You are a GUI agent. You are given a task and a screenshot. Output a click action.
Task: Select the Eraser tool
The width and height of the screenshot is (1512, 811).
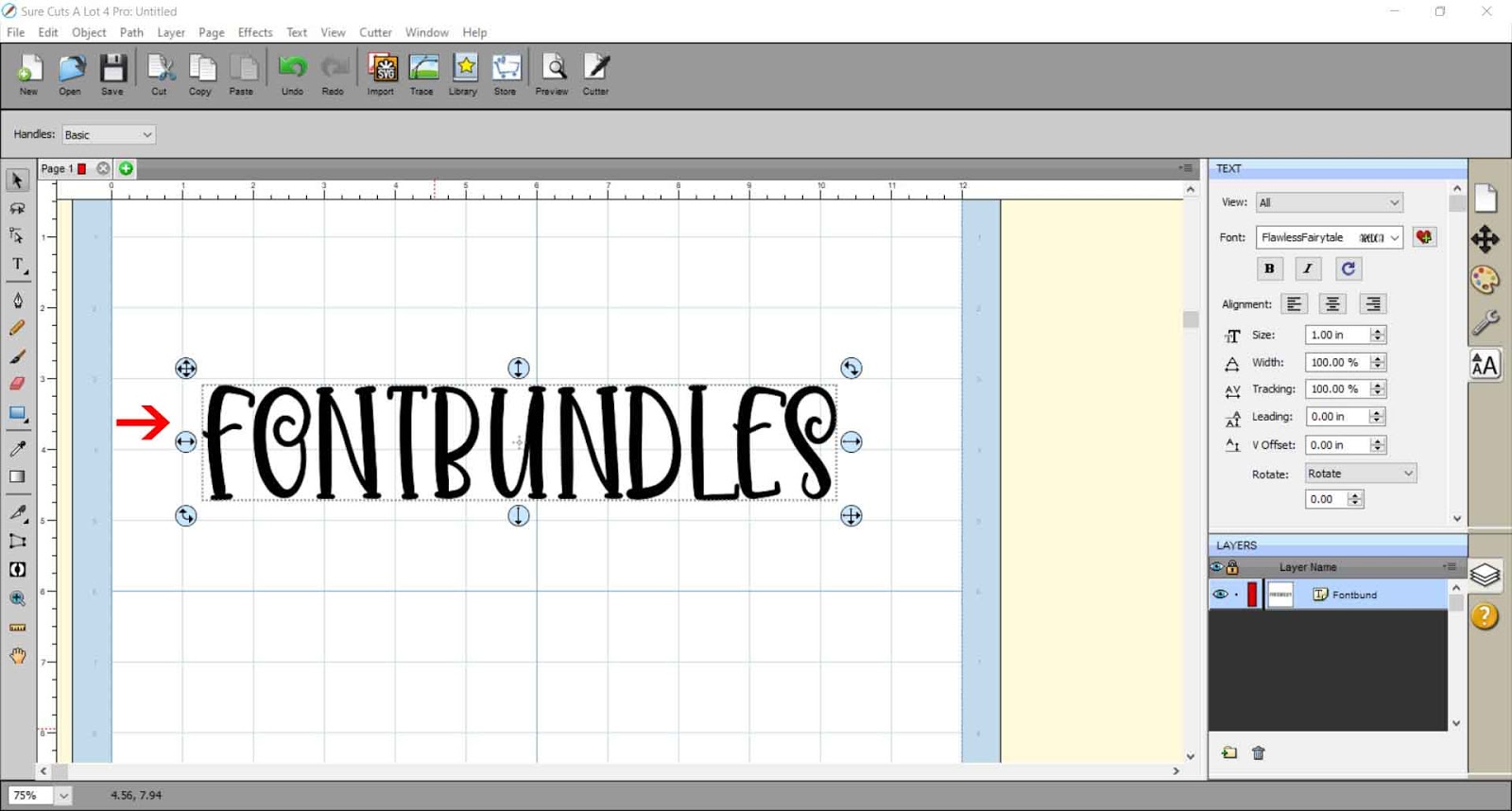point(17,384)
